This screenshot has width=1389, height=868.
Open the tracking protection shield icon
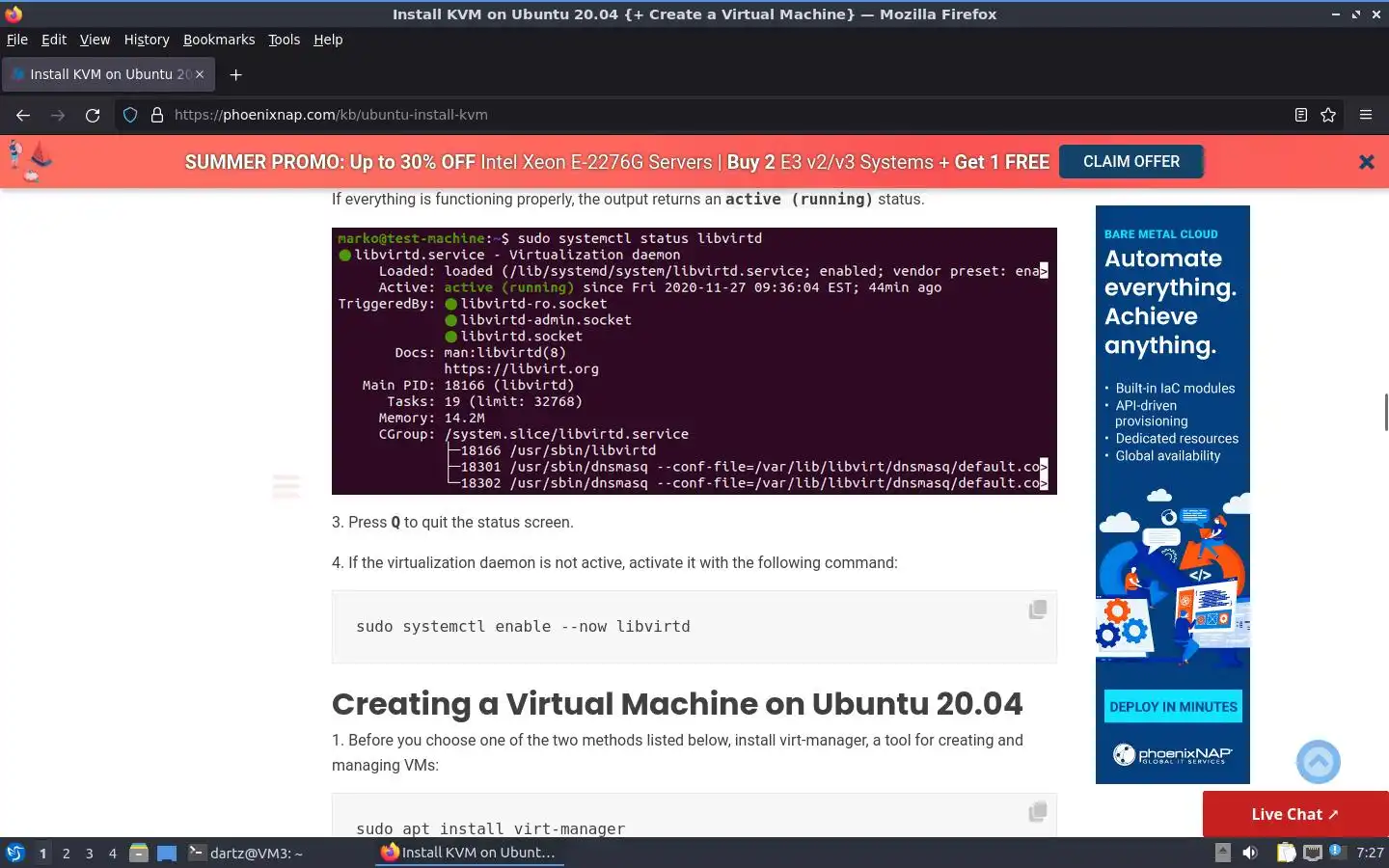pos(130,115)
